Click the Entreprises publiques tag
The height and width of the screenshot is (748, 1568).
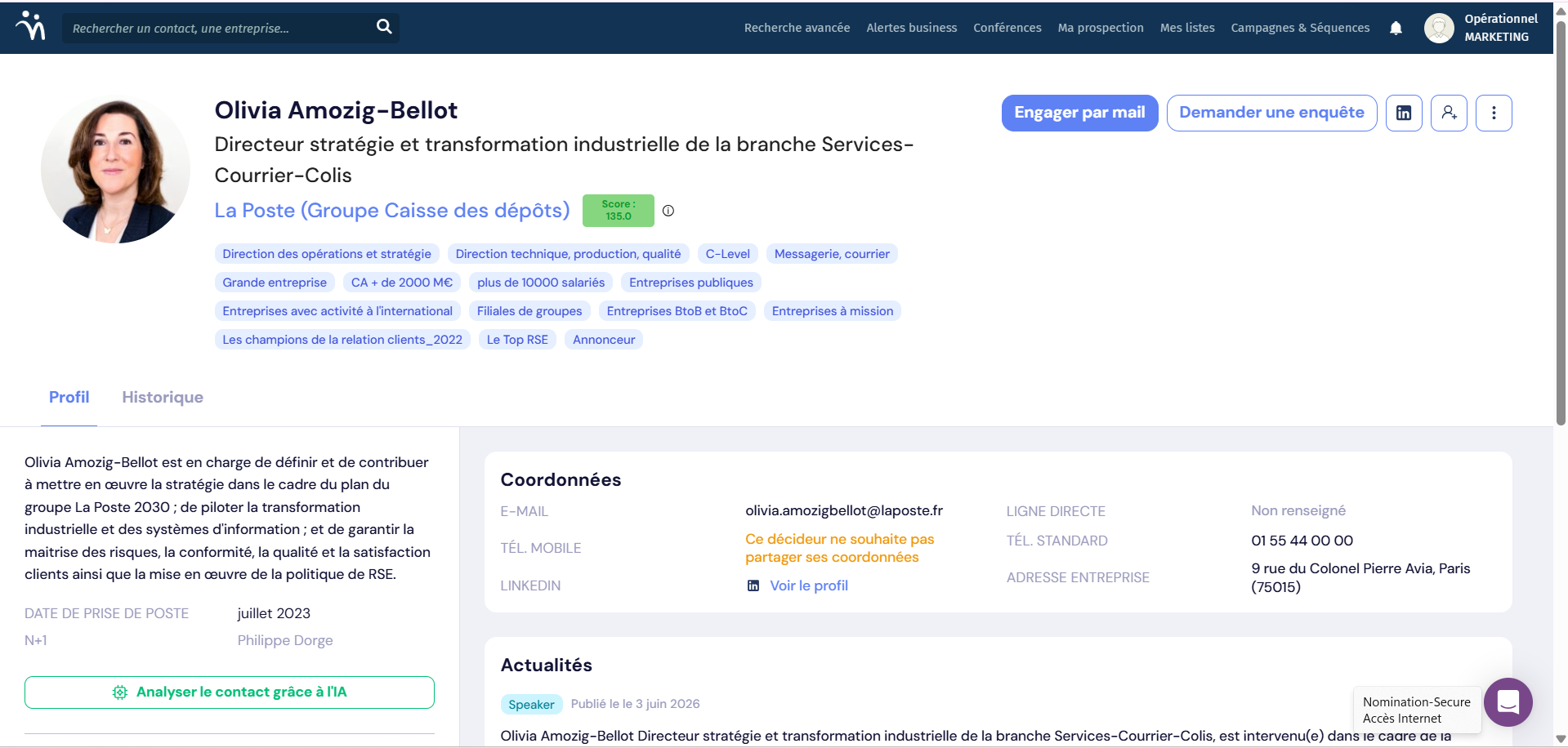tap(691, 283)
